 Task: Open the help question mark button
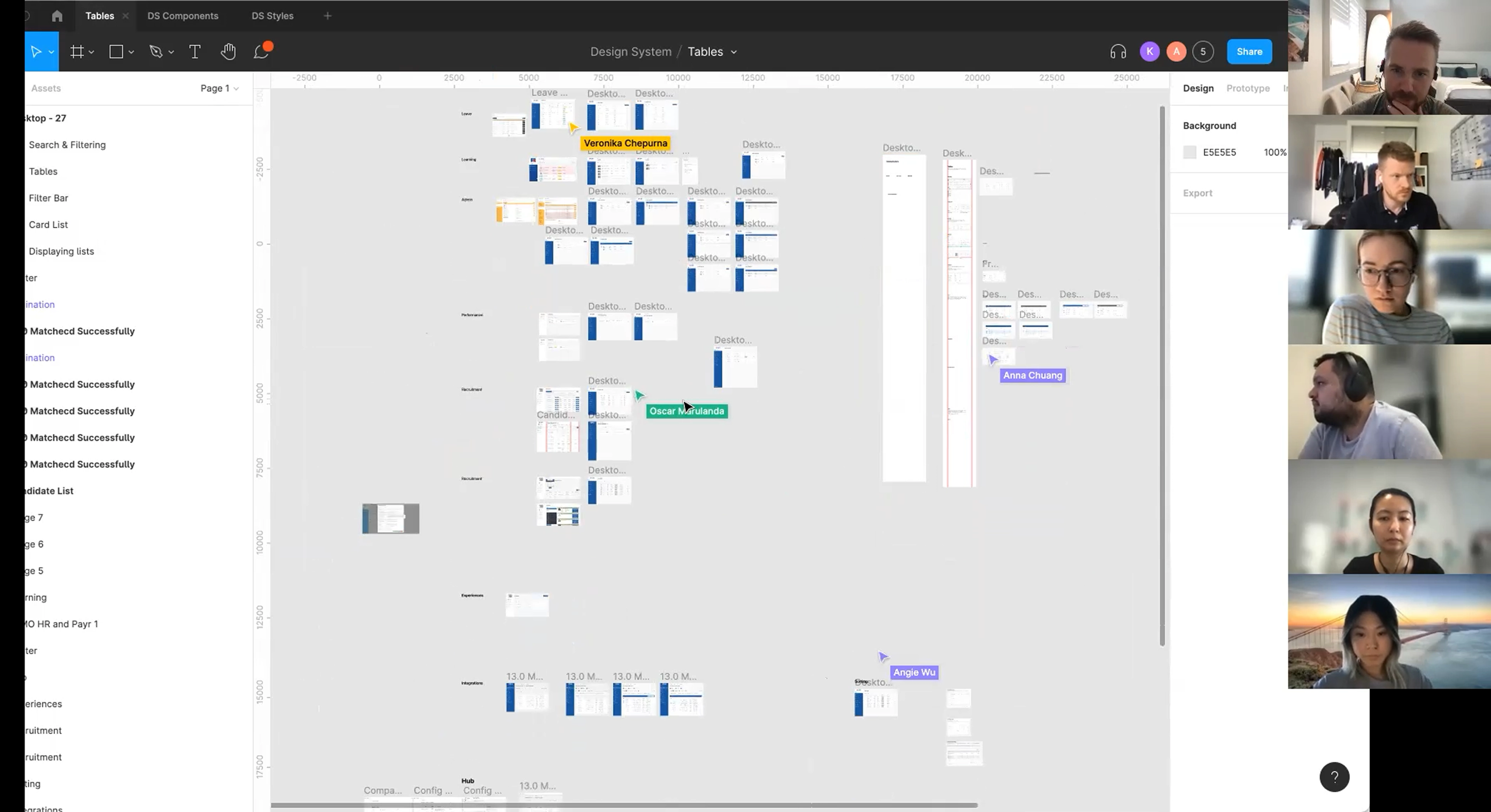pos(1334,777)
